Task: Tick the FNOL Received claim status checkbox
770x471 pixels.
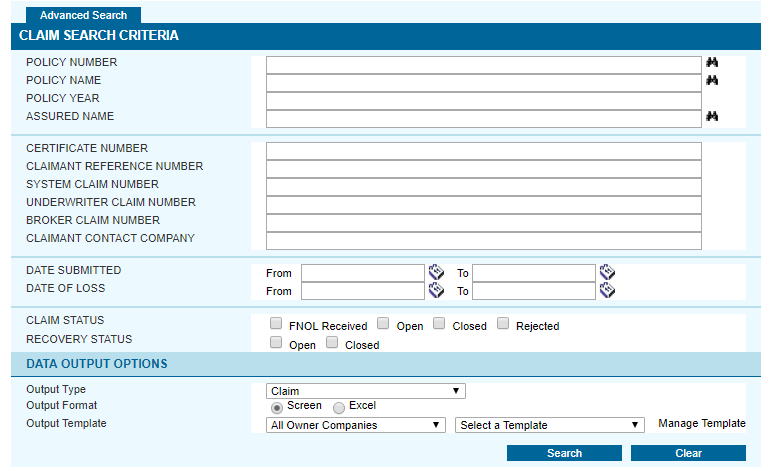Action: [x=276, y=324]
